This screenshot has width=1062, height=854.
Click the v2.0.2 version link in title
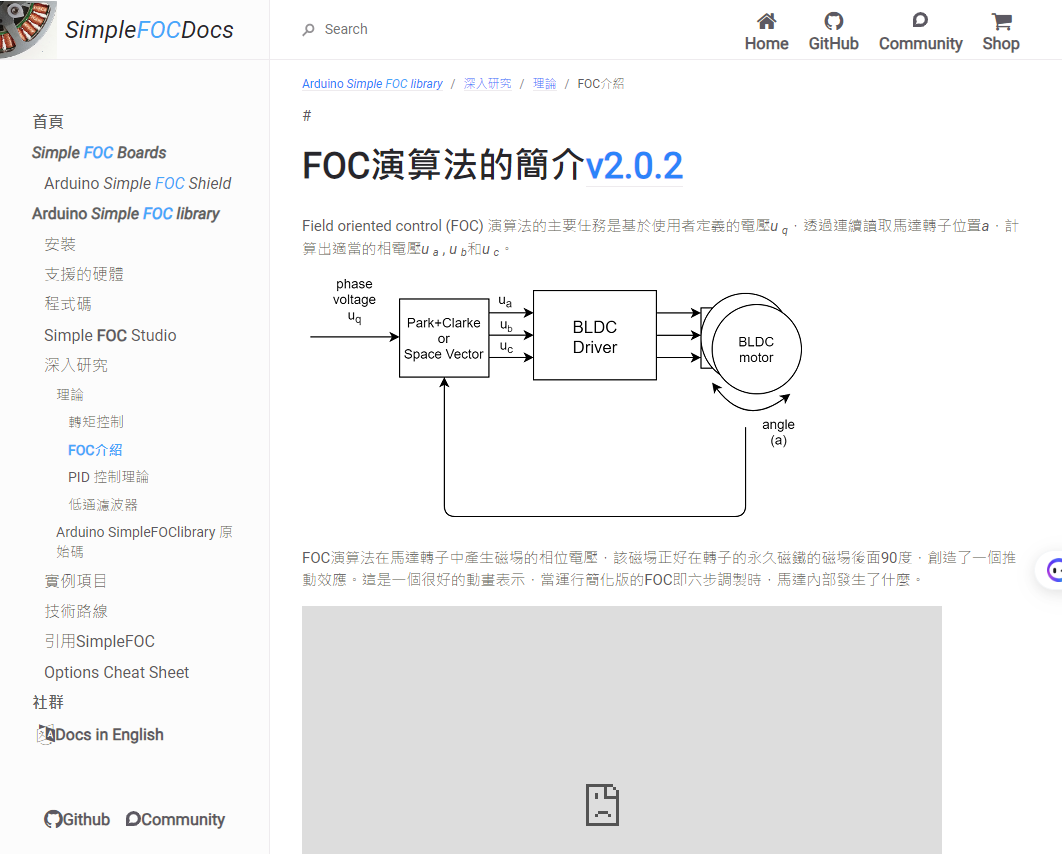point(634,166)
